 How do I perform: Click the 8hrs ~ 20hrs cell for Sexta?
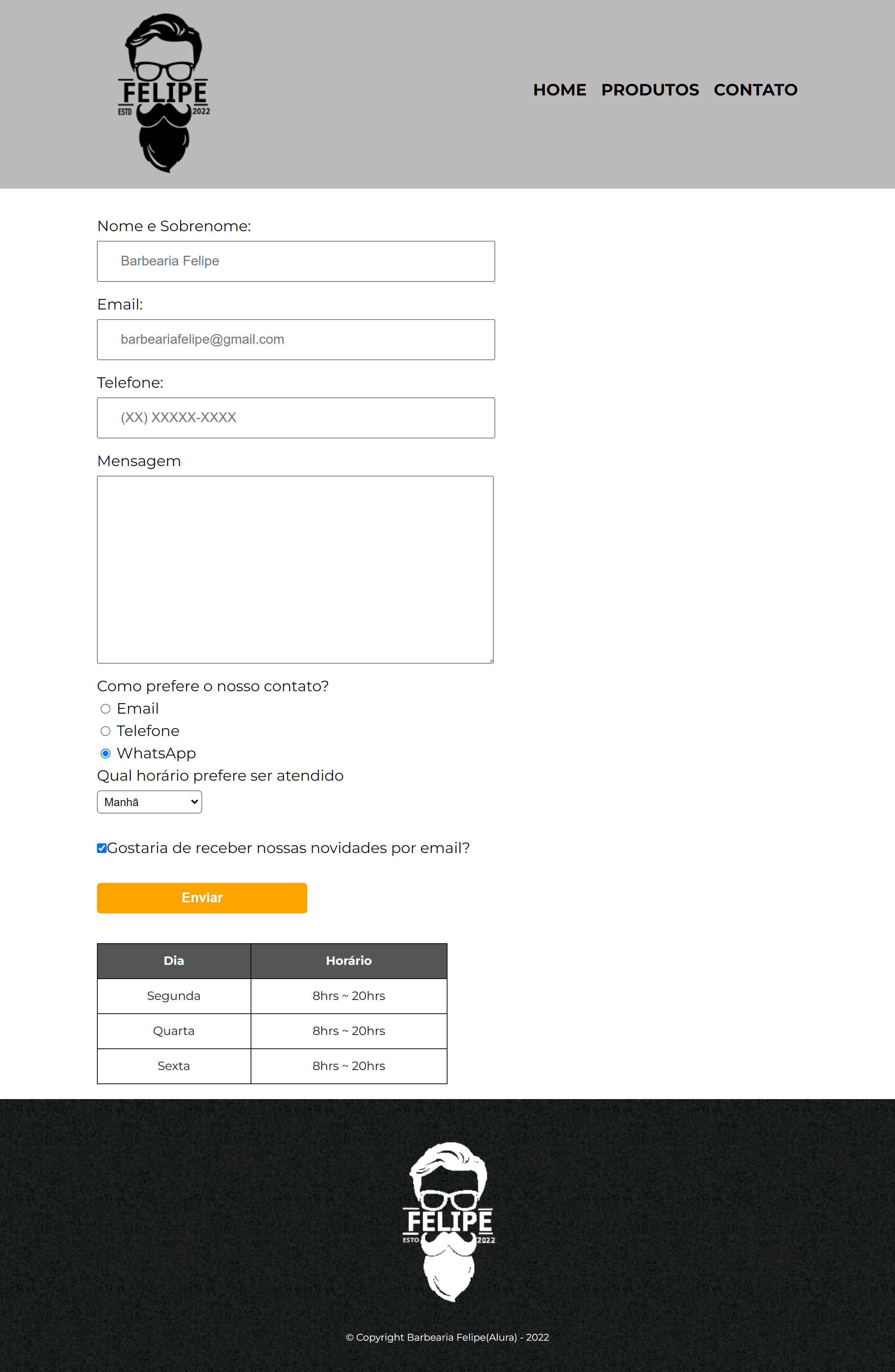pyautogui.click(x=349, y=1065)
